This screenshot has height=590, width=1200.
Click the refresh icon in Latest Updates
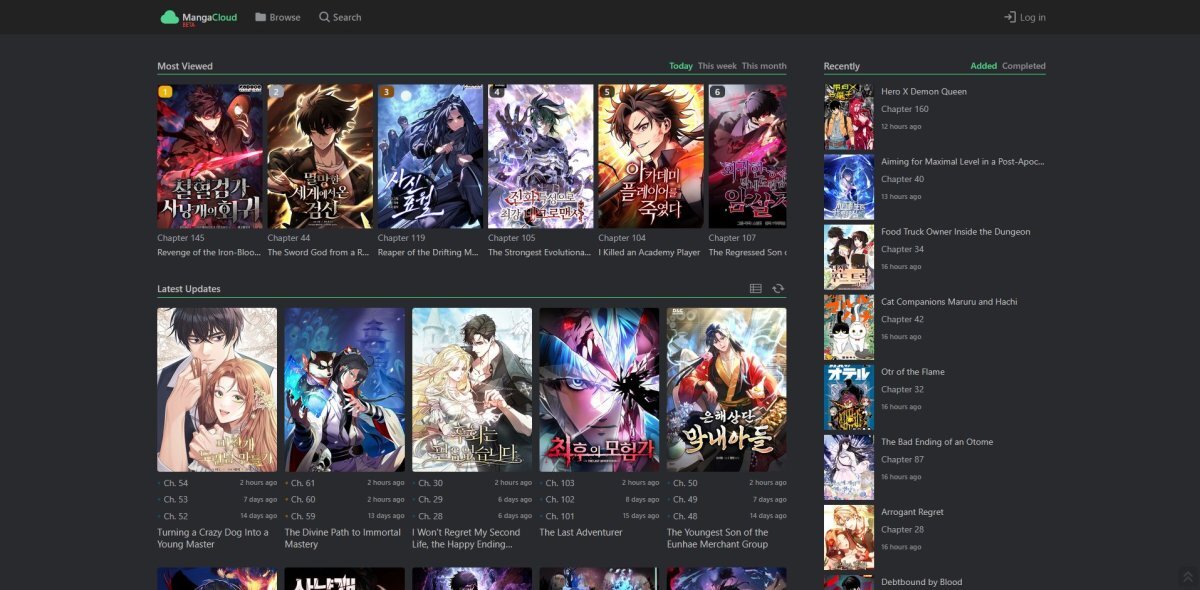(x=778, y=289)
